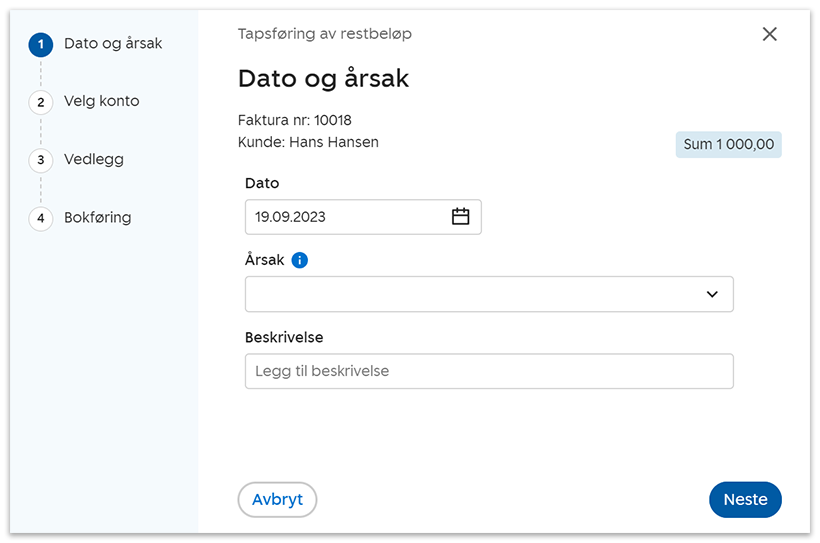Select the Bokføring step label
The width and height of the screenshot is (820, 543).
coord(97,217)
